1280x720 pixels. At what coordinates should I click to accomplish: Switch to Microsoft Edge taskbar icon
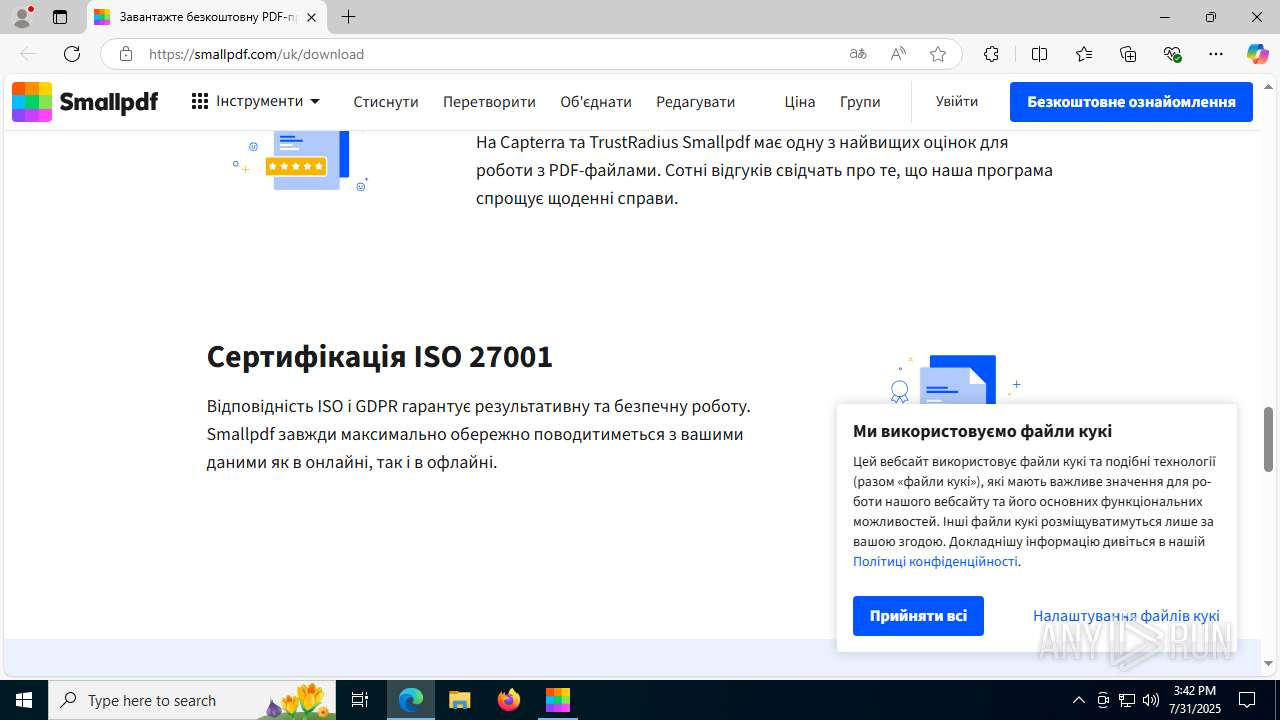pos(411,700)
